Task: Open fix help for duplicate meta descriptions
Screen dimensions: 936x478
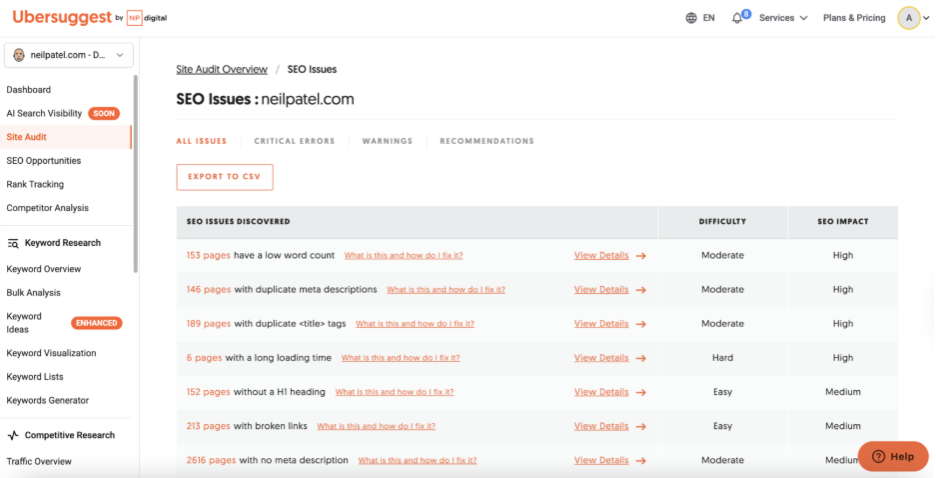Action: pos(446,289)
